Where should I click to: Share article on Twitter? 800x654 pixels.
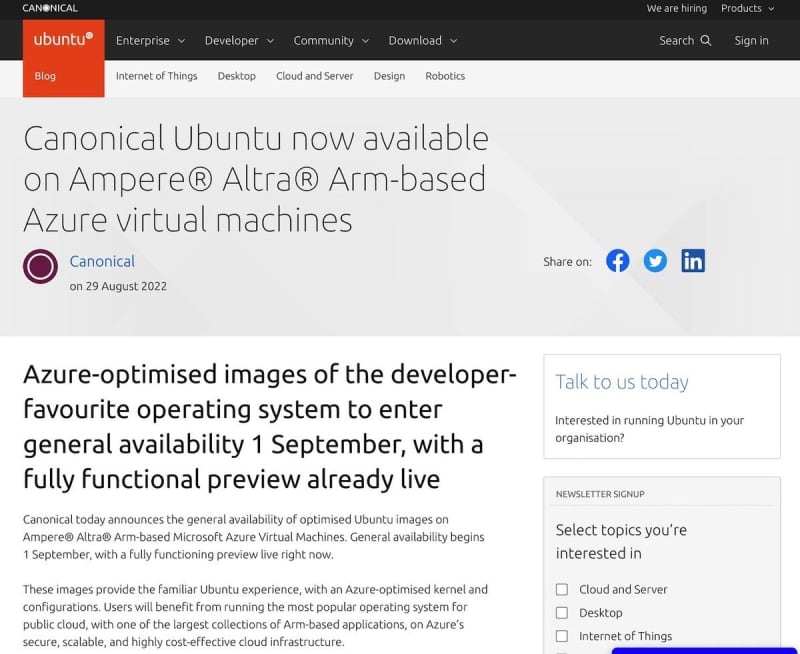[655, 261]
